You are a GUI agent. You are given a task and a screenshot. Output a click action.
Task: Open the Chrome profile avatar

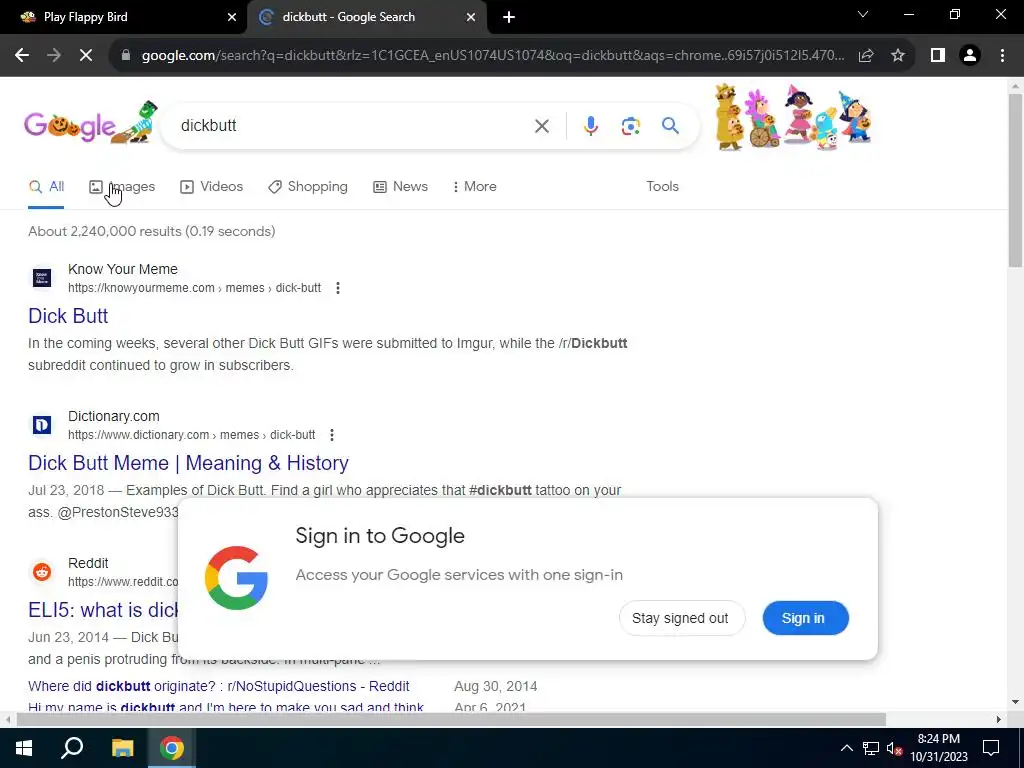click(x=970, y=56)
